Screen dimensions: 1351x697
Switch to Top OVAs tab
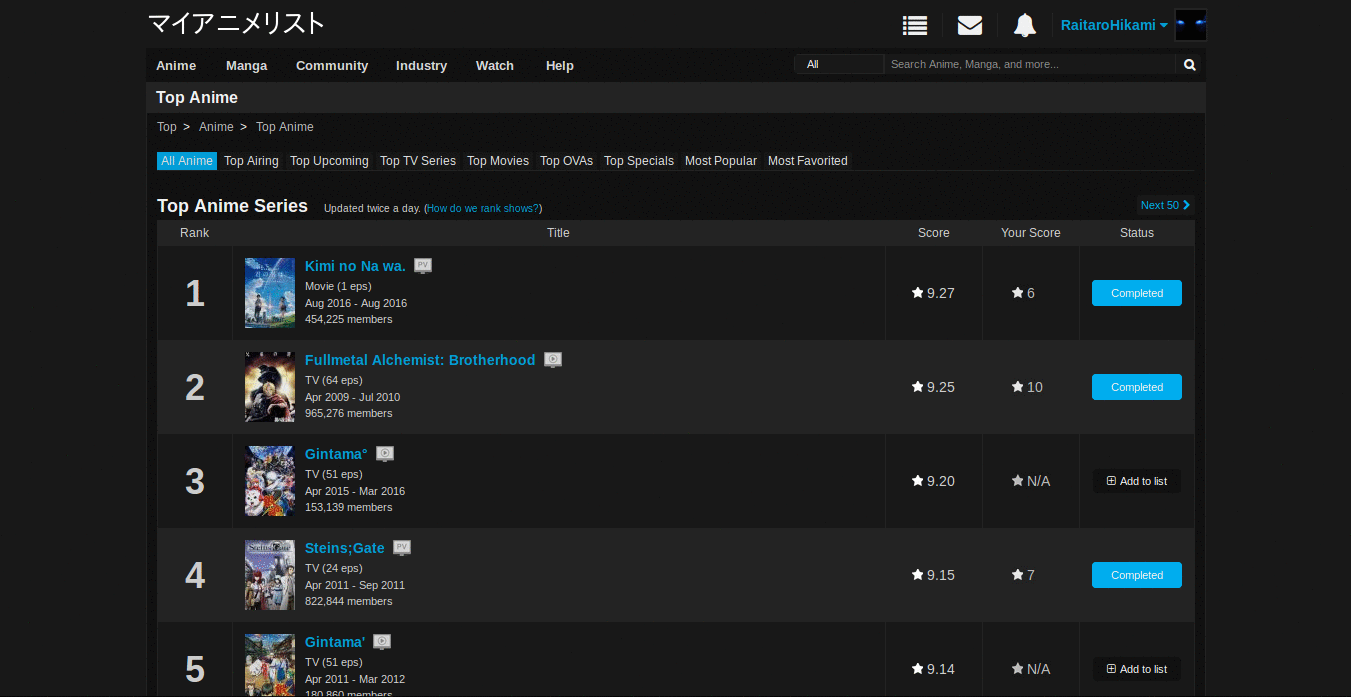pos(566,161)
